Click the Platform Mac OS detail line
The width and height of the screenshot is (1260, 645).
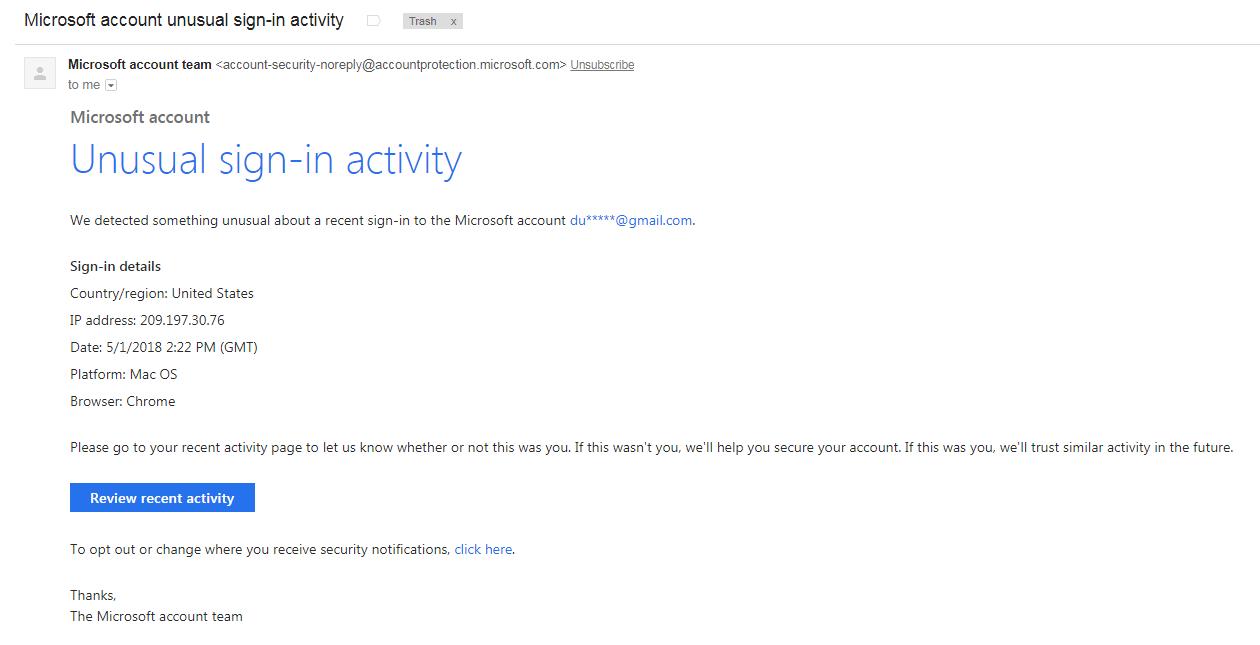[x=123, y=374]
